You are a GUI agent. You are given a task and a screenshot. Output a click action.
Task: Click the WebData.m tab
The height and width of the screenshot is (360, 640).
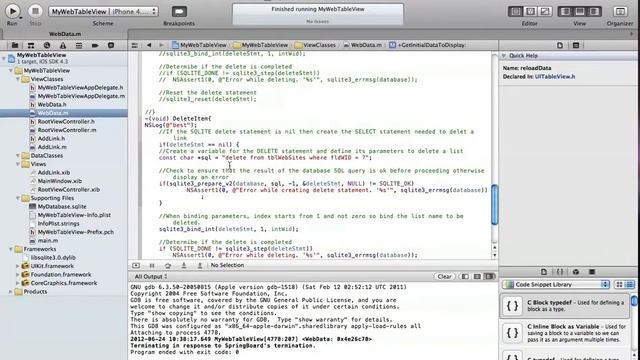pos(65,34)
